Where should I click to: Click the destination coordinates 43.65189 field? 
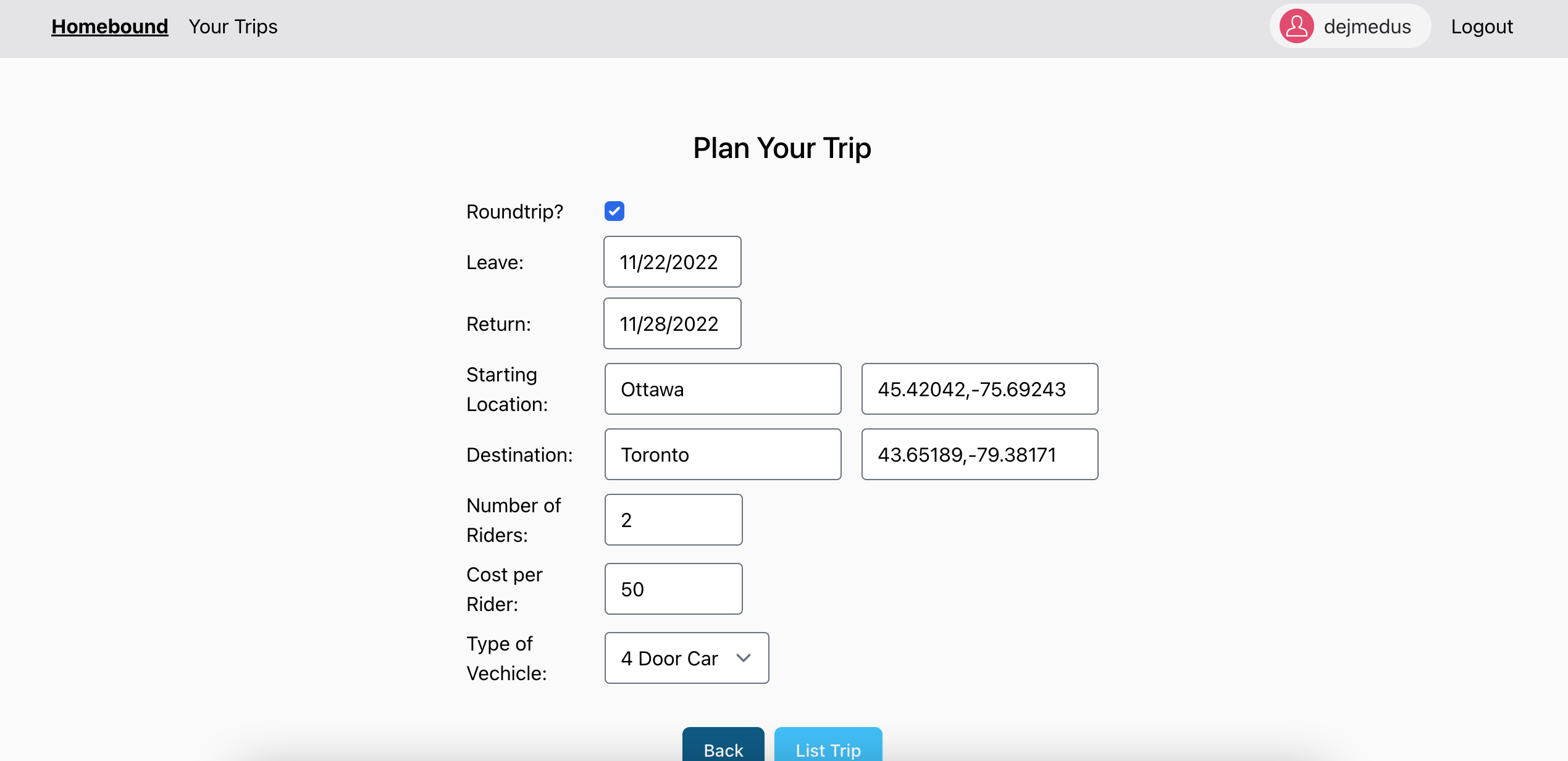pyautogui.click(x=979, y=454)
